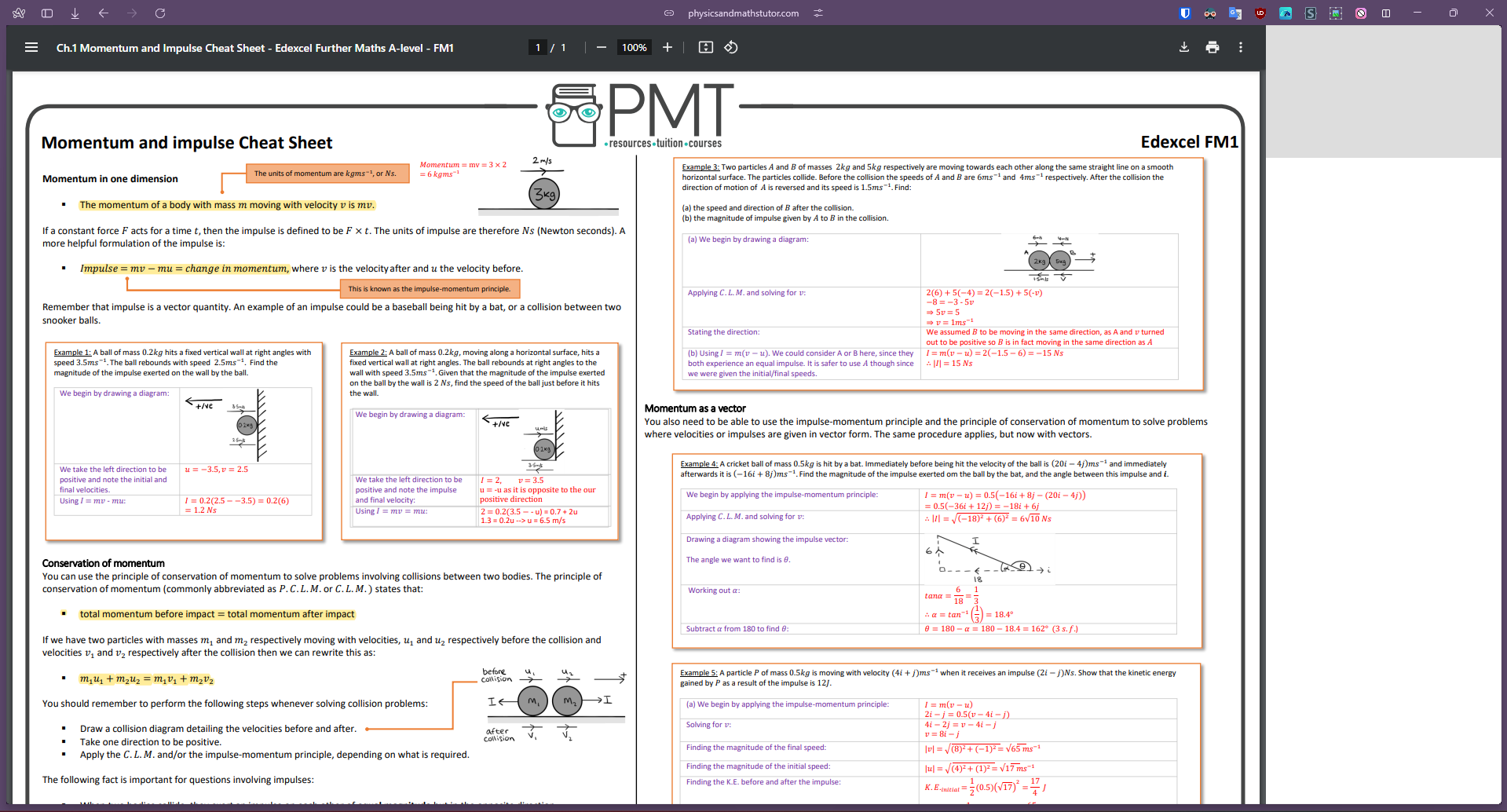Click the 'Example 2:' label
The image size is (1507, 812).
[368, 353]
